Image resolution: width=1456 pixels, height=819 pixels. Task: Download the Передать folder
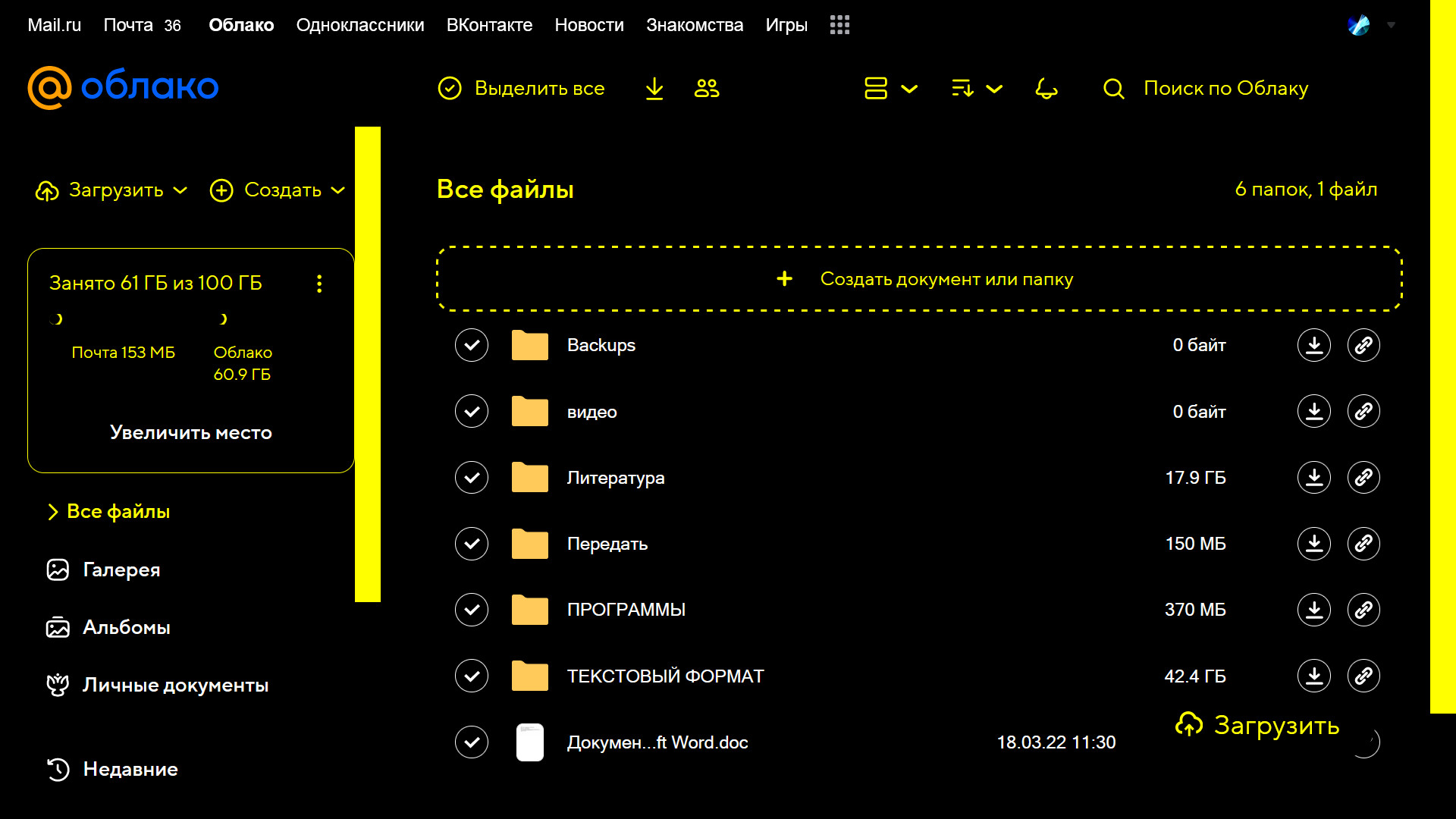[x=1314, y=544]
